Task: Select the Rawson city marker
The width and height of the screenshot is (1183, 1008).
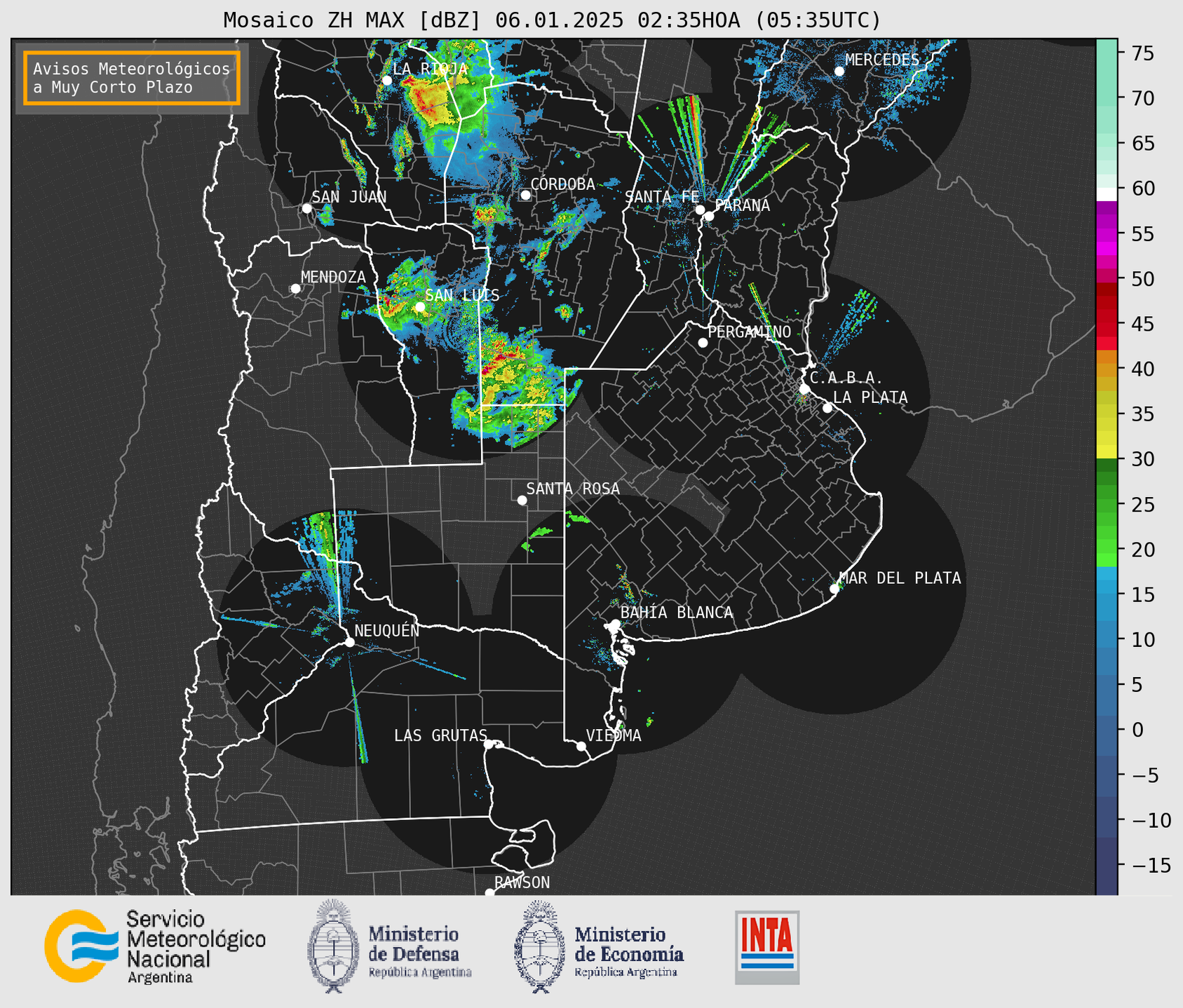Action: (489, 893)
